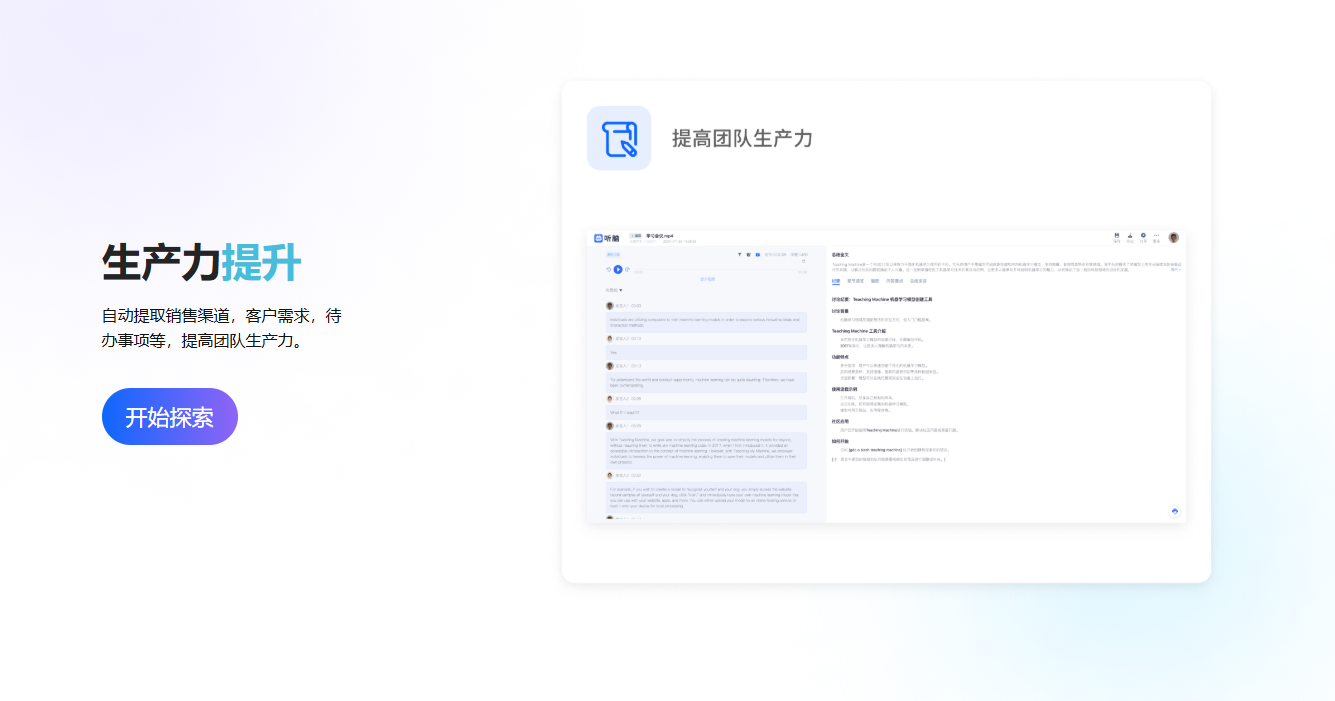The width and height of the screenshot is (1335, 701).
Task: Open the 分享 (share) icon
Action: click(1143, 236)
